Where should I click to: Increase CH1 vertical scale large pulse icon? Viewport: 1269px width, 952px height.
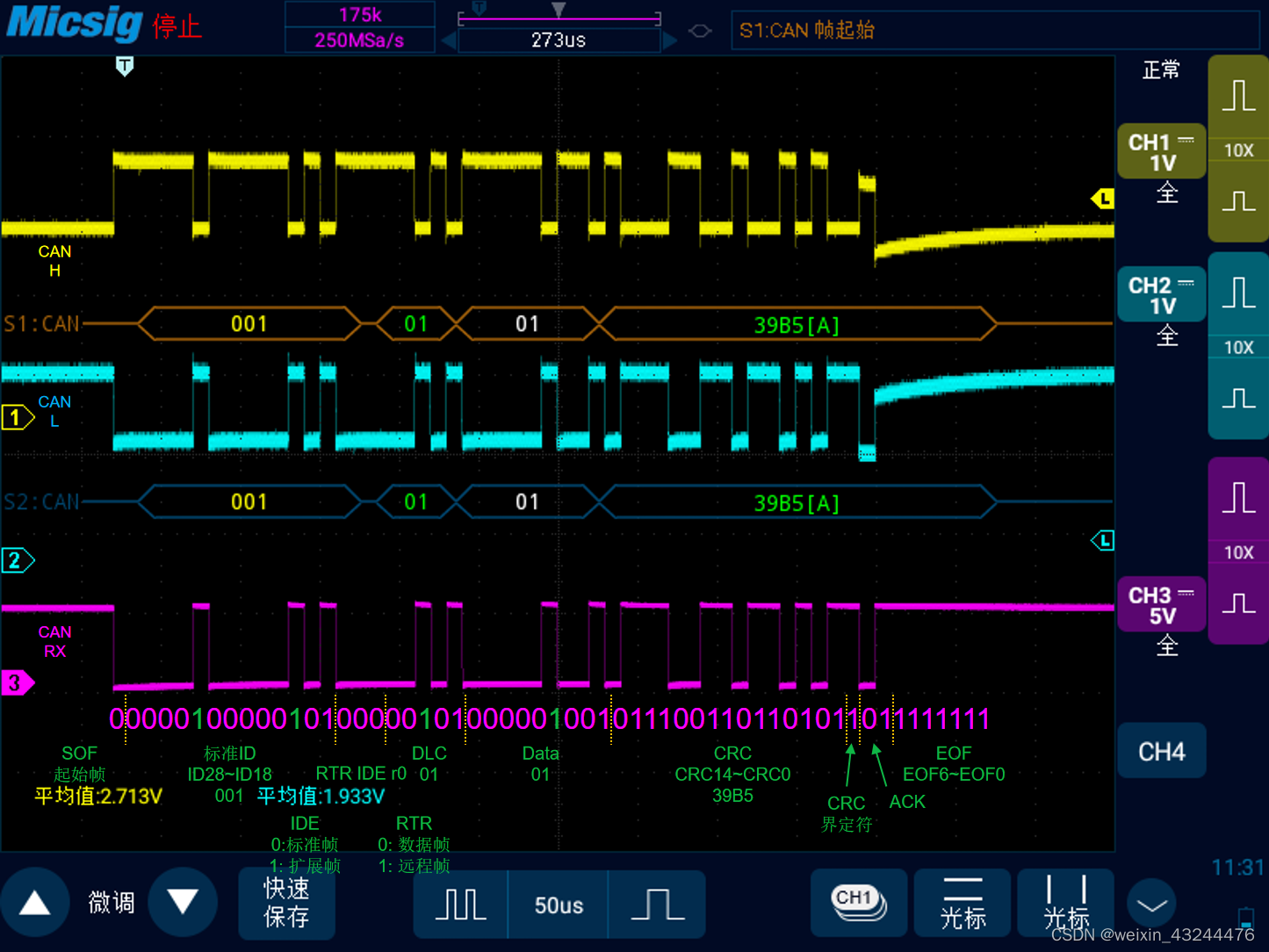[x=1238, y=95]
